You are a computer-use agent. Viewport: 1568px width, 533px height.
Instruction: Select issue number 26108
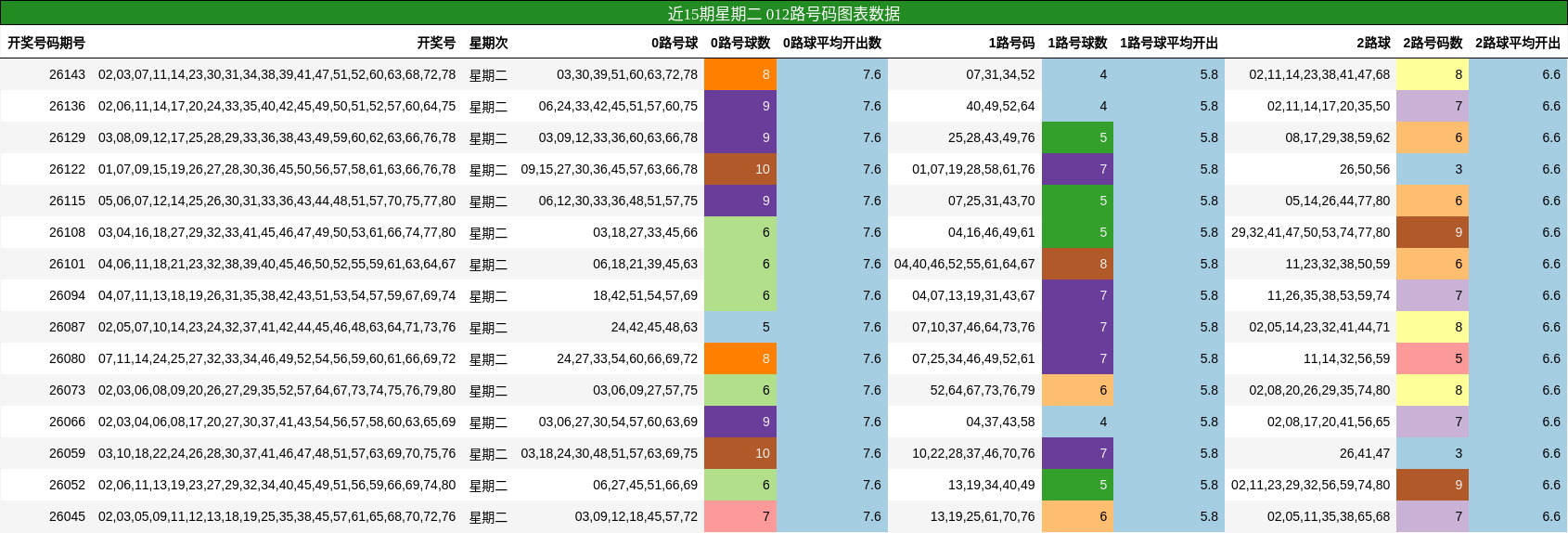tap(67, 232)
